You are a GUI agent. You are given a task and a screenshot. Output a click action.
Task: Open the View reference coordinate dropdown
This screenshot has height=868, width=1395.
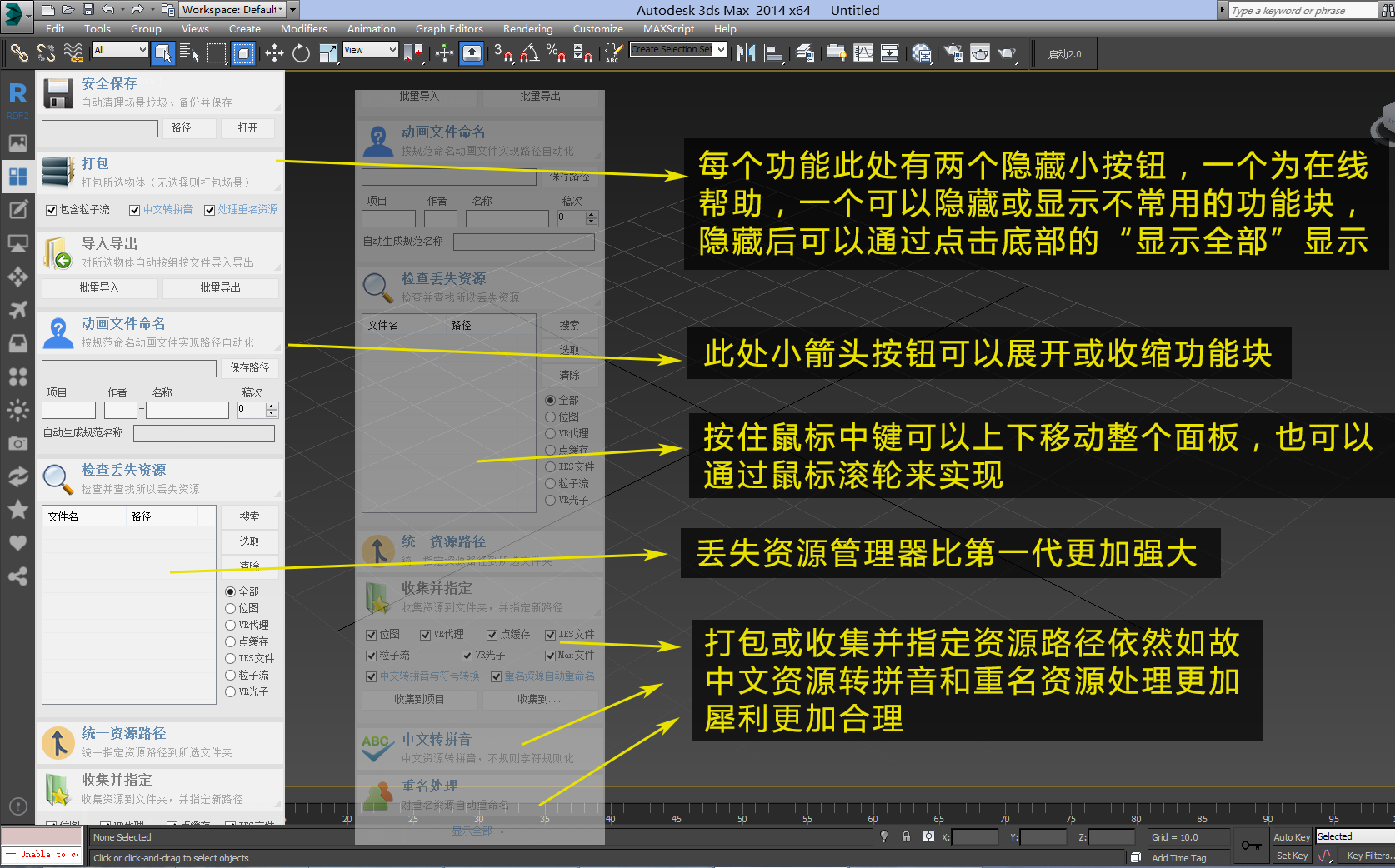tap(370, 50)
